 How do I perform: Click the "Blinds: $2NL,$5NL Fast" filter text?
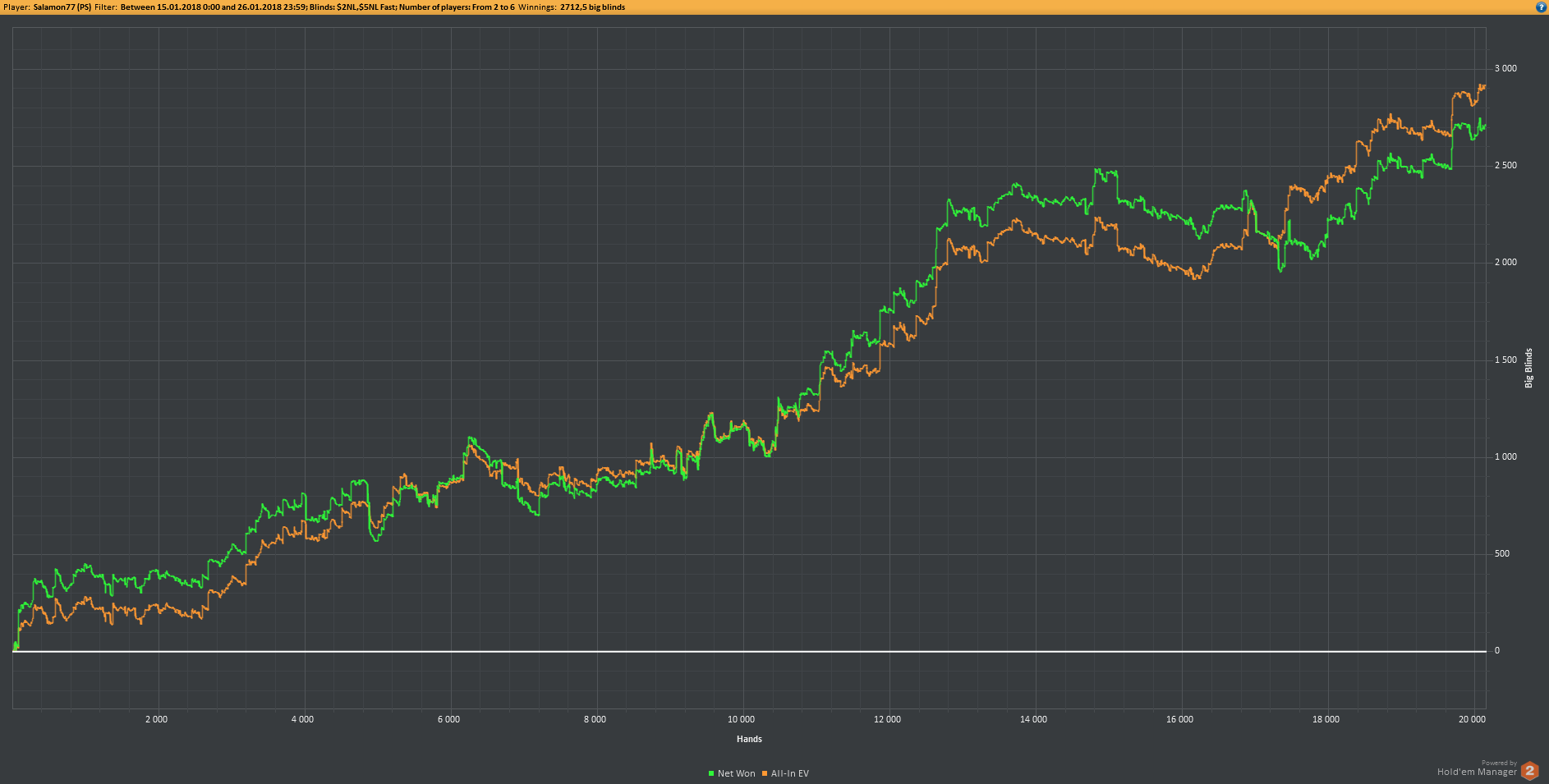(x=352, y=7)
